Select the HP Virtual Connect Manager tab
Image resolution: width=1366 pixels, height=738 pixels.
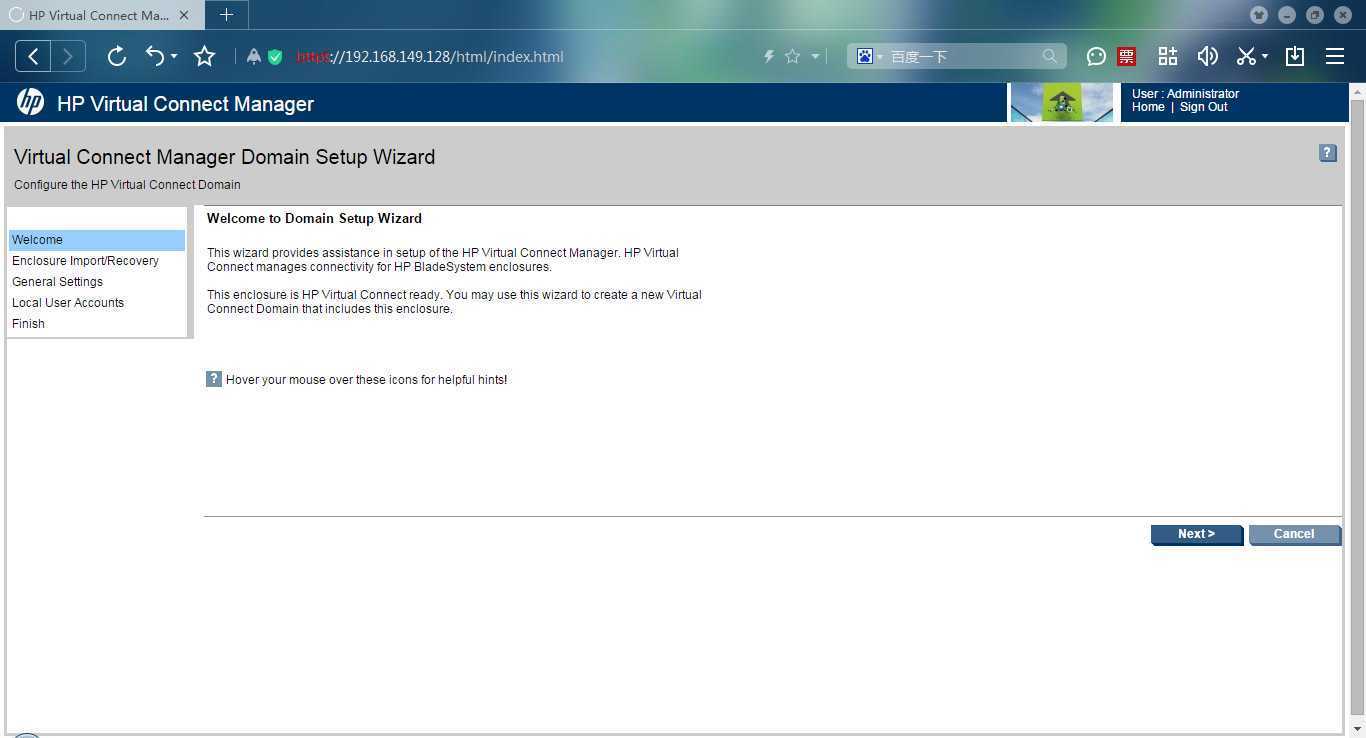pos(100,15)
